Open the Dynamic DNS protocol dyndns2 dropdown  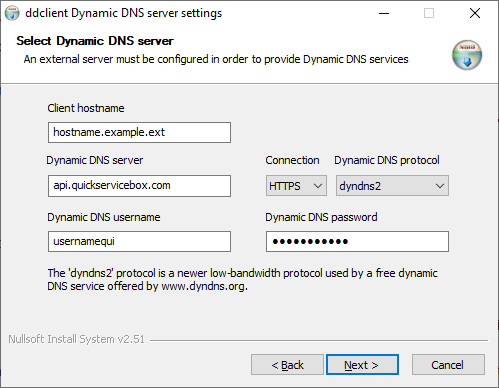coord(392,186)
